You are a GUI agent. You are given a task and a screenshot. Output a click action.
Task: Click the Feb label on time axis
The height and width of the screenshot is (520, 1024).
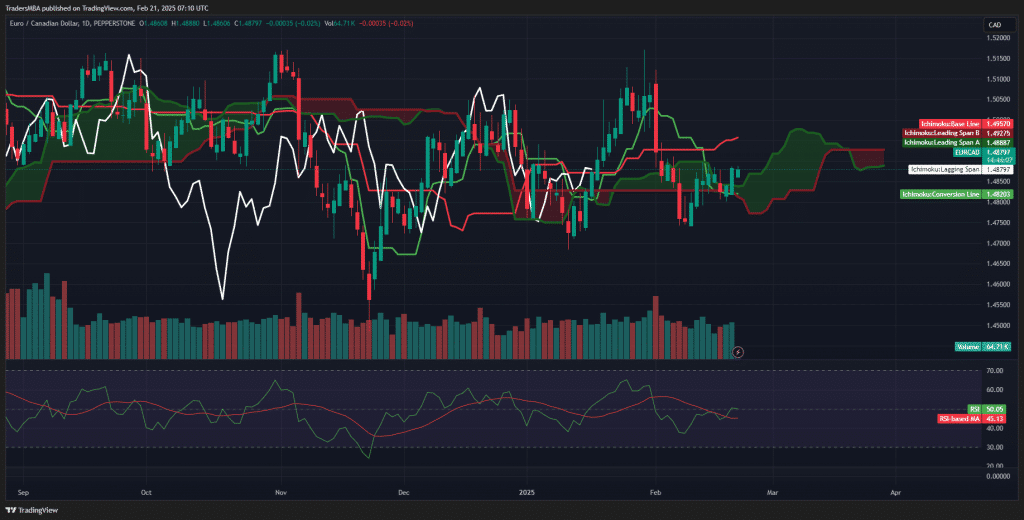[x=656, y=493]
